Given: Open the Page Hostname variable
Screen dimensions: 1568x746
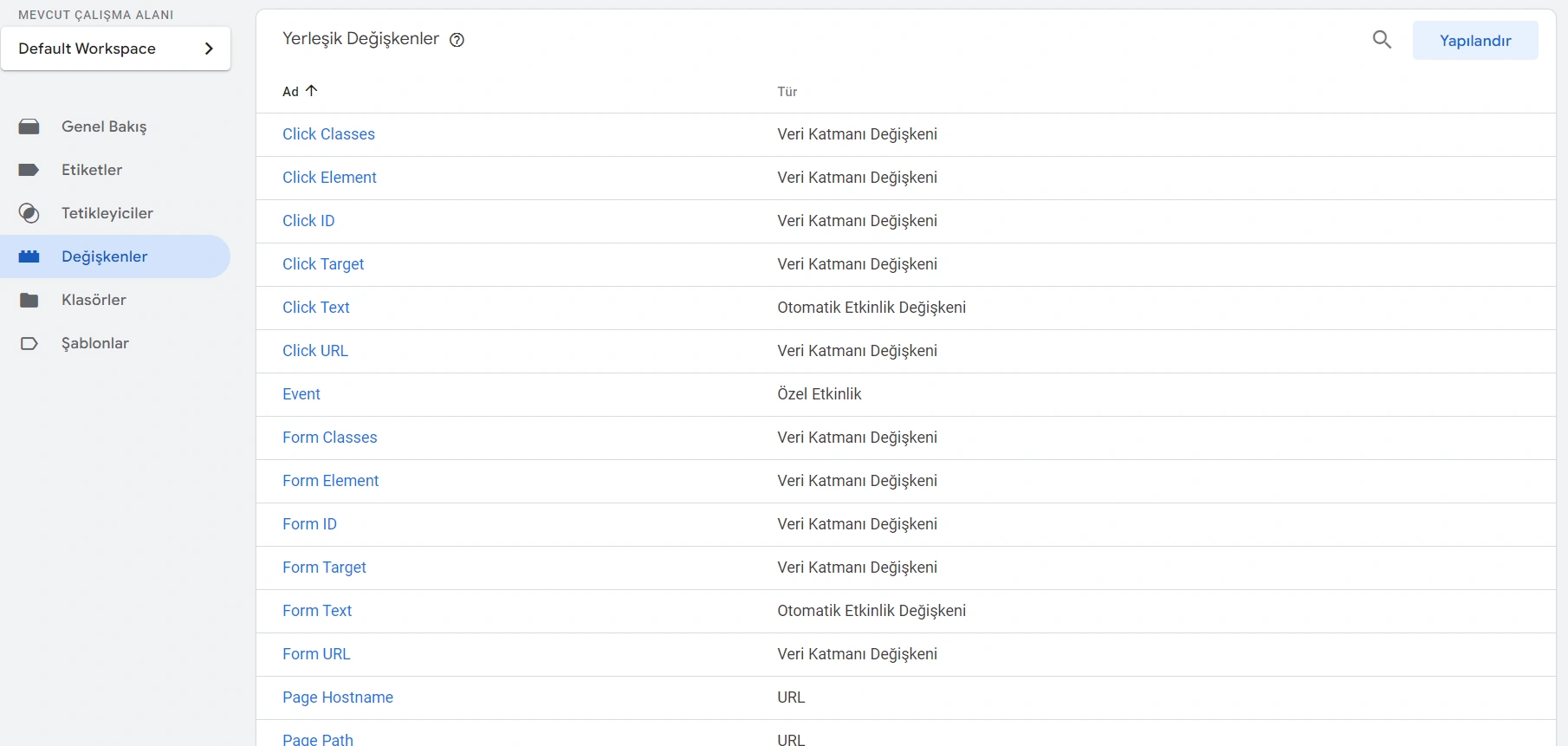Looking at the screenshot, I should (x=338, y=697).
